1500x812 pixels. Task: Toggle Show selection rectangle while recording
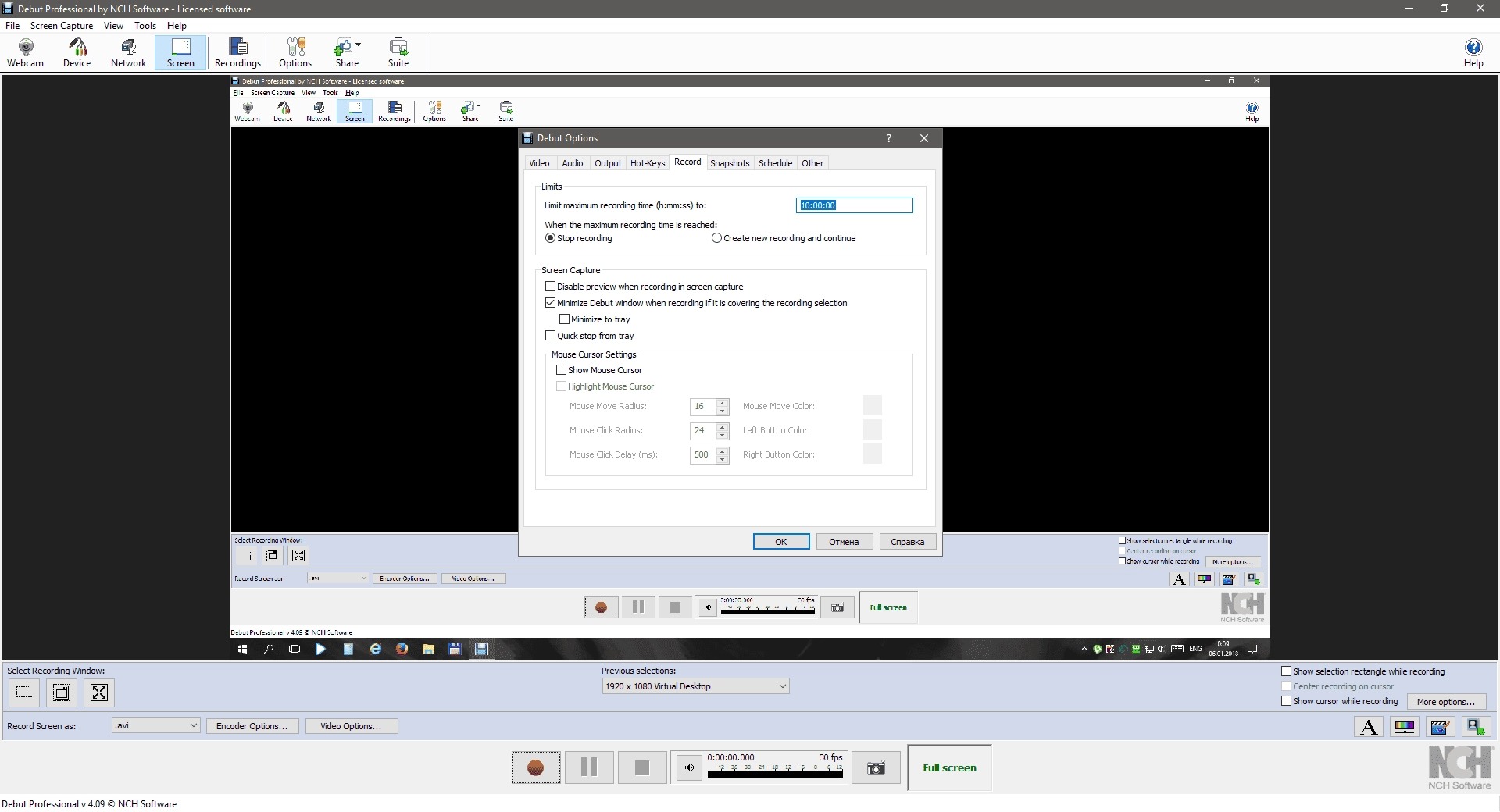point(1363,671)
